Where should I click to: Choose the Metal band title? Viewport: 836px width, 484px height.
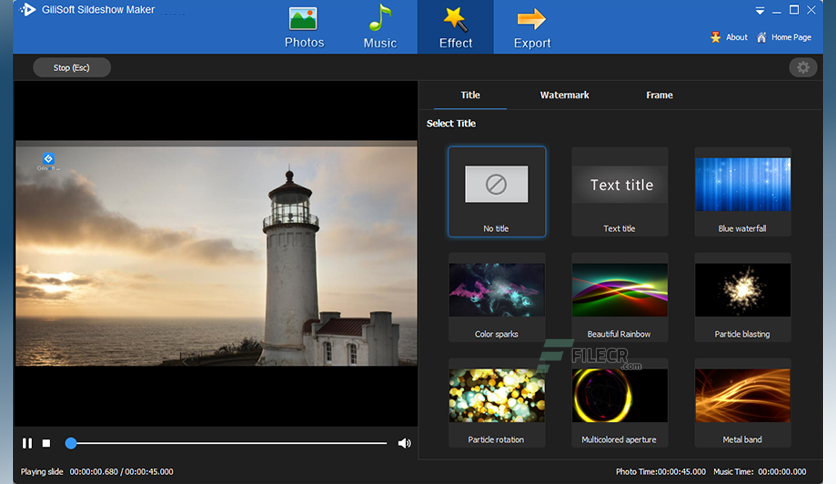[x=743, y=402]
